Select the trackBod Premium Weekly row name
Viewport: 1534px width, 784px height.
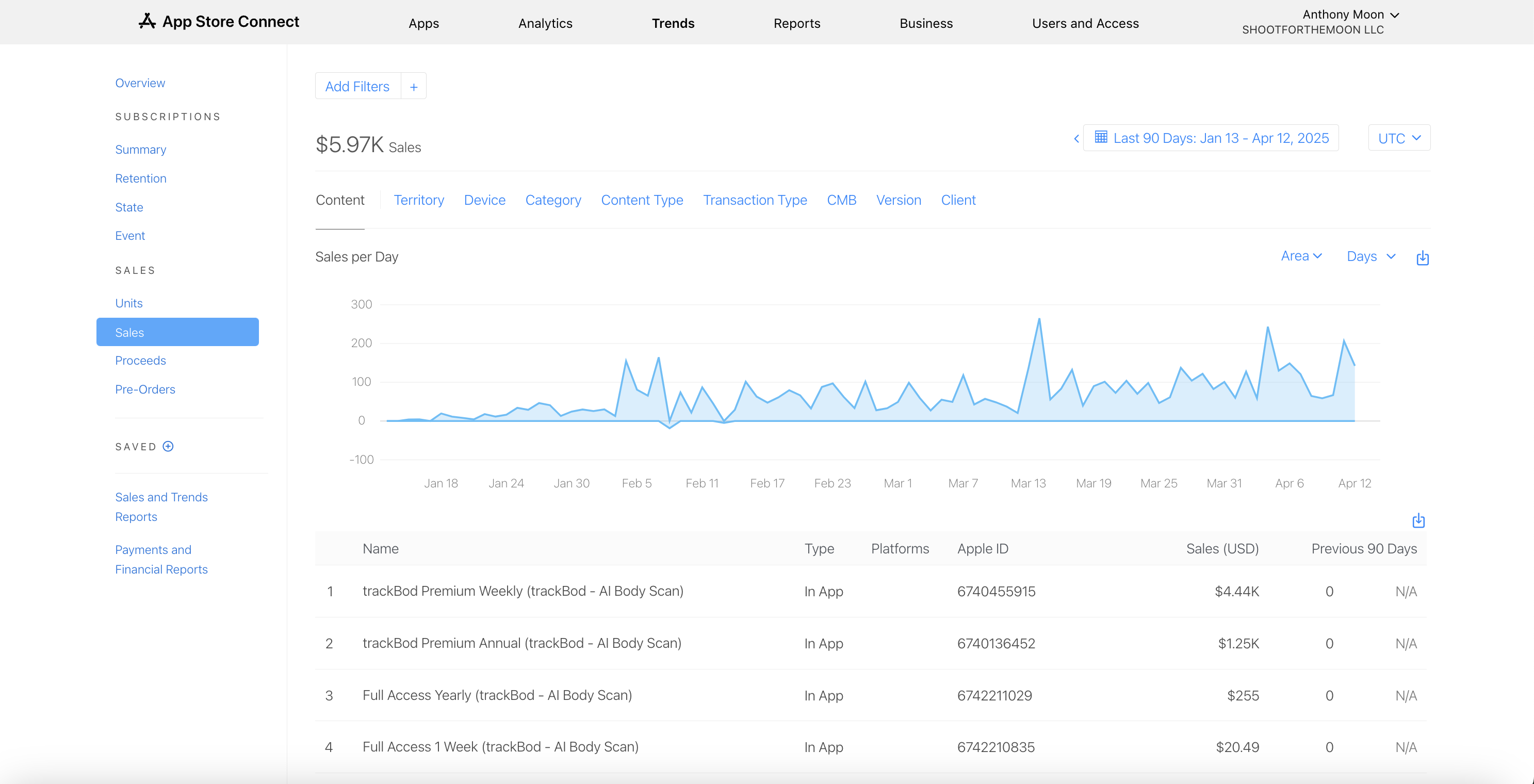pyautogui.click(x=523, y=591)
